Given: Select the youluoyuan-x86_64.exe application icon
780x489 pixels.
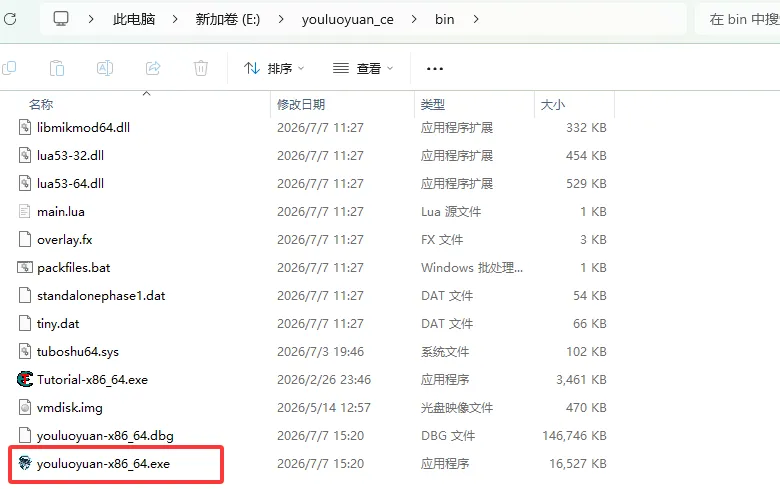Looking at the screenshot, I should pos(24,463).
